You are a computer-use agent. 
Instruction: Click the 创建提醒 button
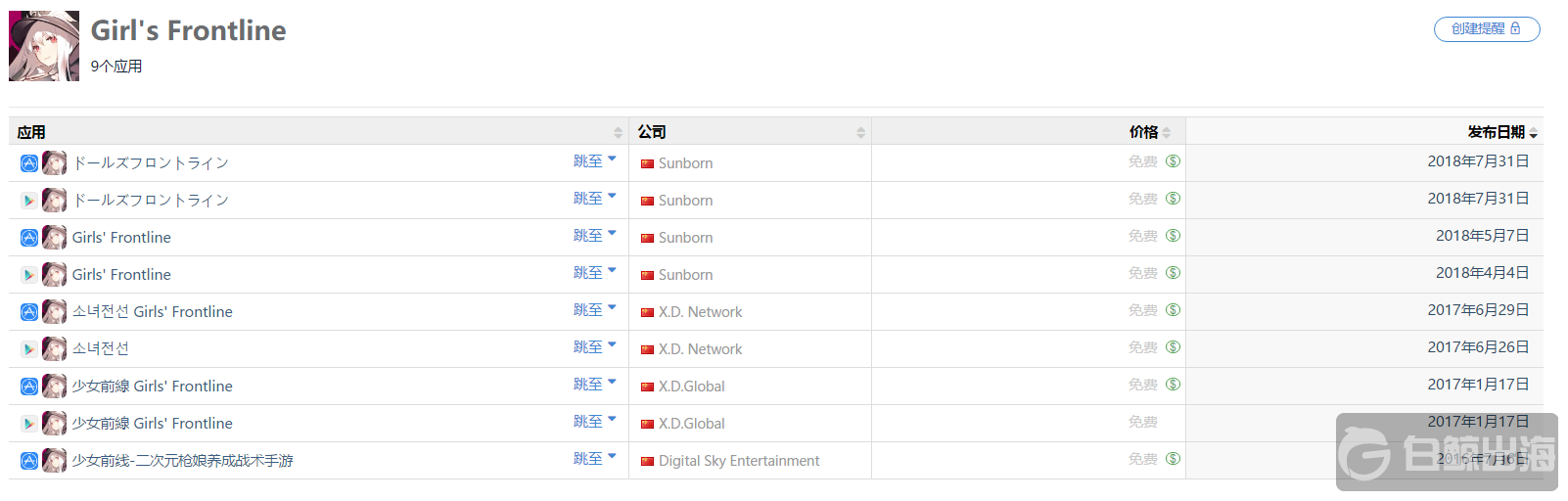click(1487, 29)
